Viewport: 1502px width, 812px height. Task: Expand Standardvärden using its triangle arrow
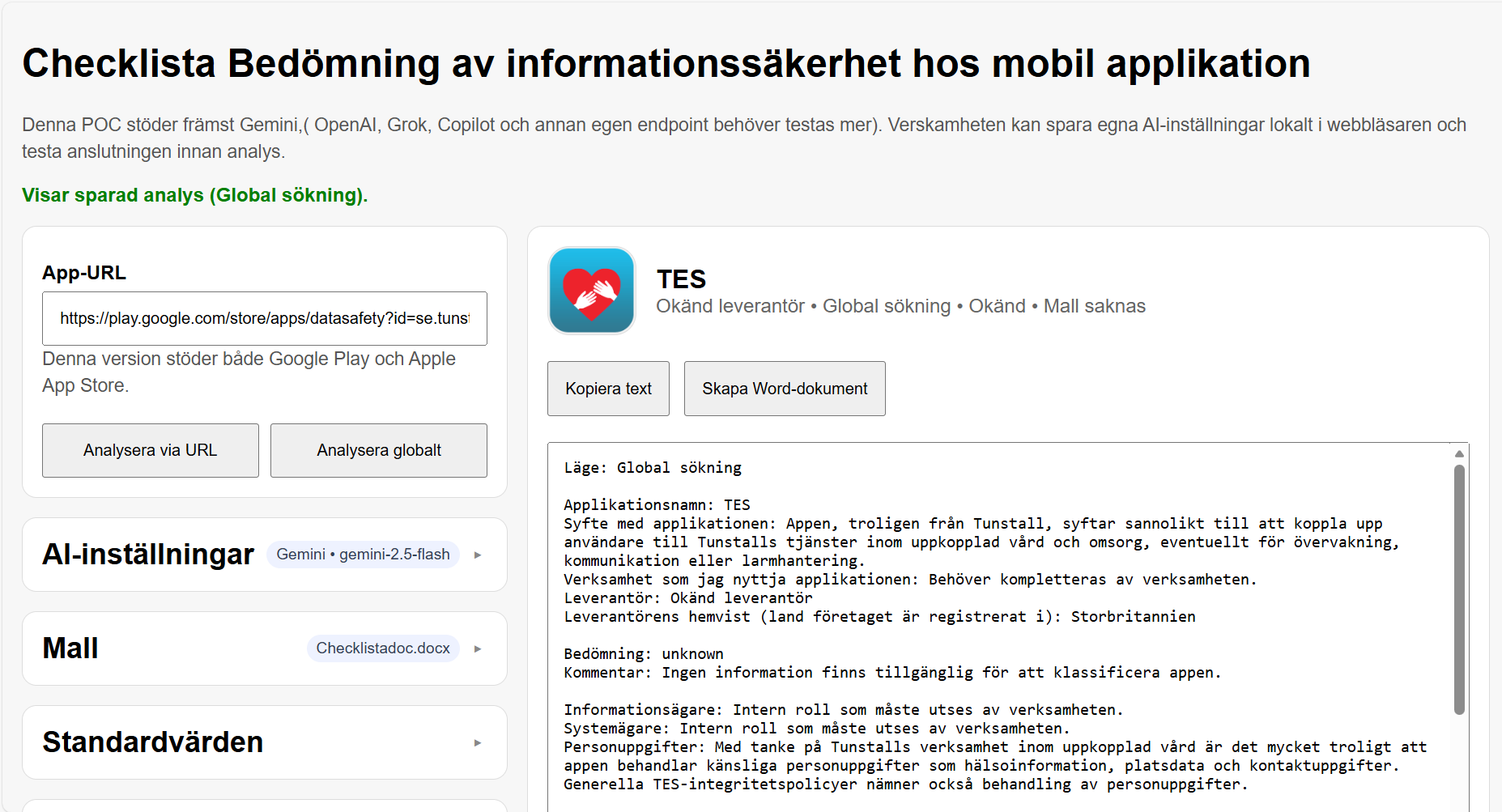(478, 743)
